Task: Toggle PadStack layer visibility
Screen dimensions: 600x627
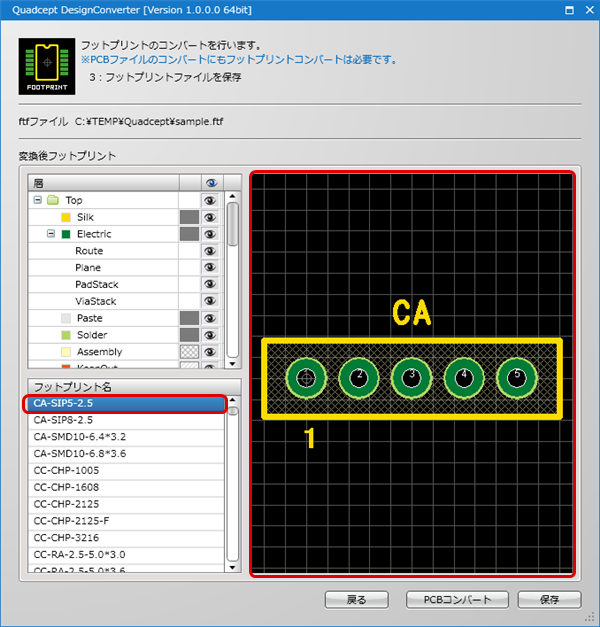Action: [x=210, y=284]
